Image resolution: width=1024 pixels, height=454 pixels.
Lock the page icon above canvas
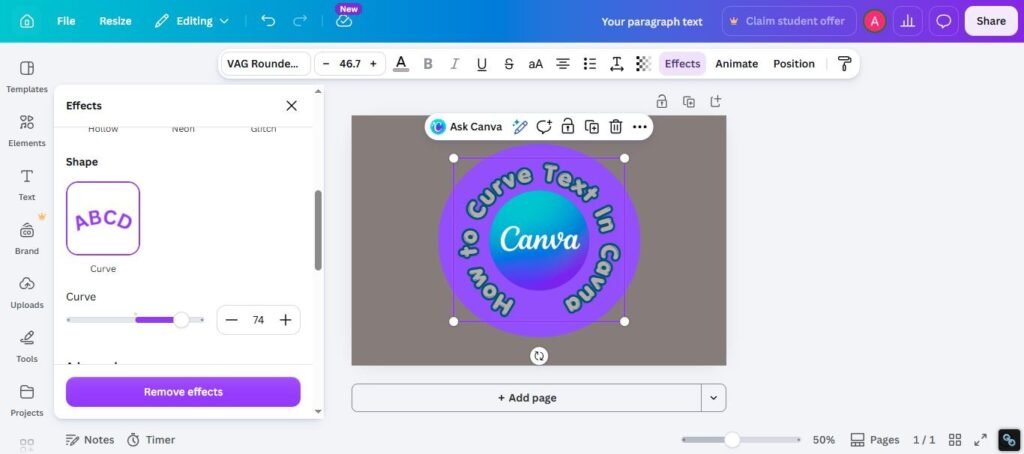[x=662, y=101]
